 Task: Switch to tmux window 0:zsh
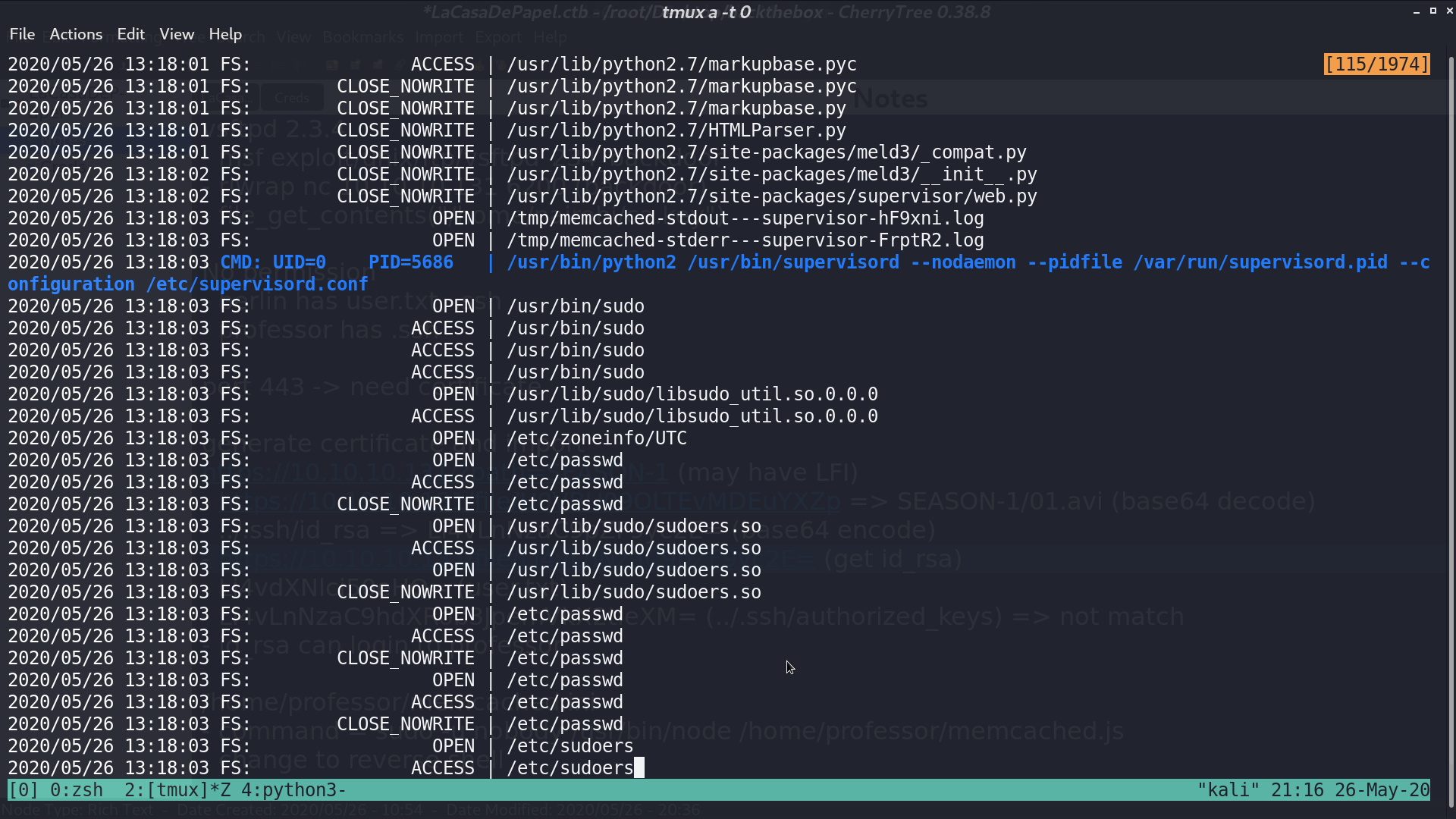(x=76, y=790)
